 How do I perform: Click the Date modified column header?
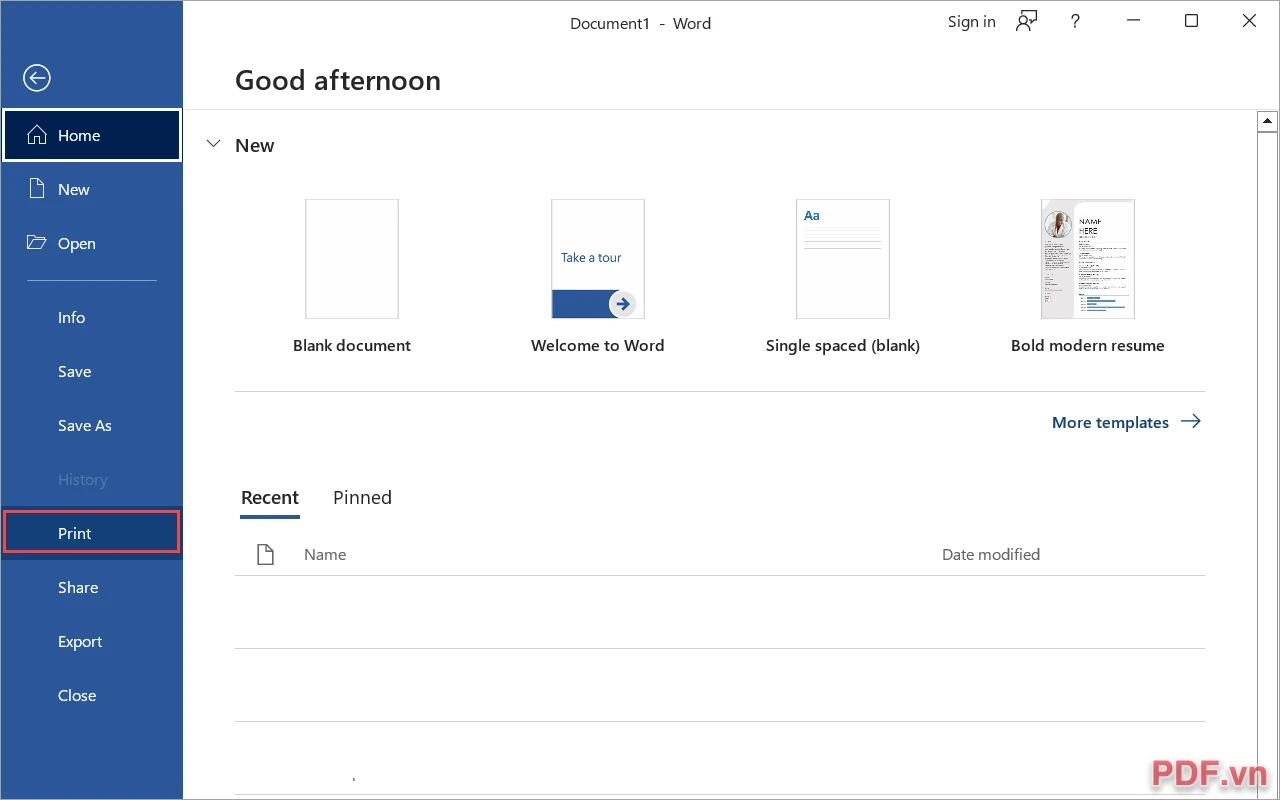[991, 554]
